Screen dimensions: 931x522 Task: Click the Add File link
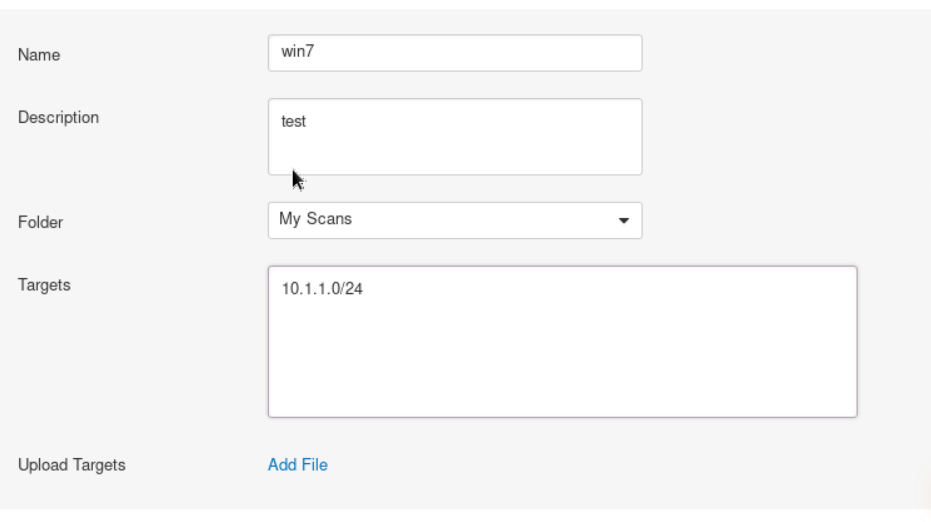(x=297, y=465)
